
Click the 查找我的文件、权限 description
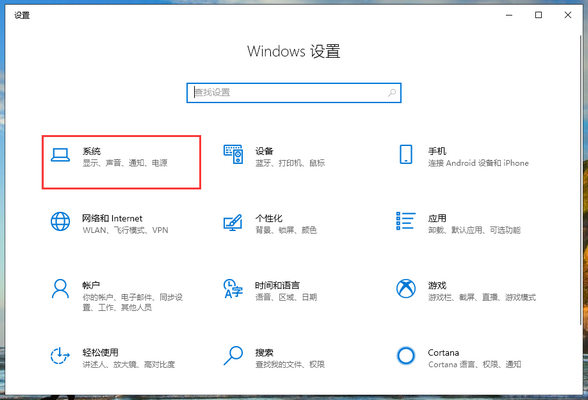pos(290,364)
